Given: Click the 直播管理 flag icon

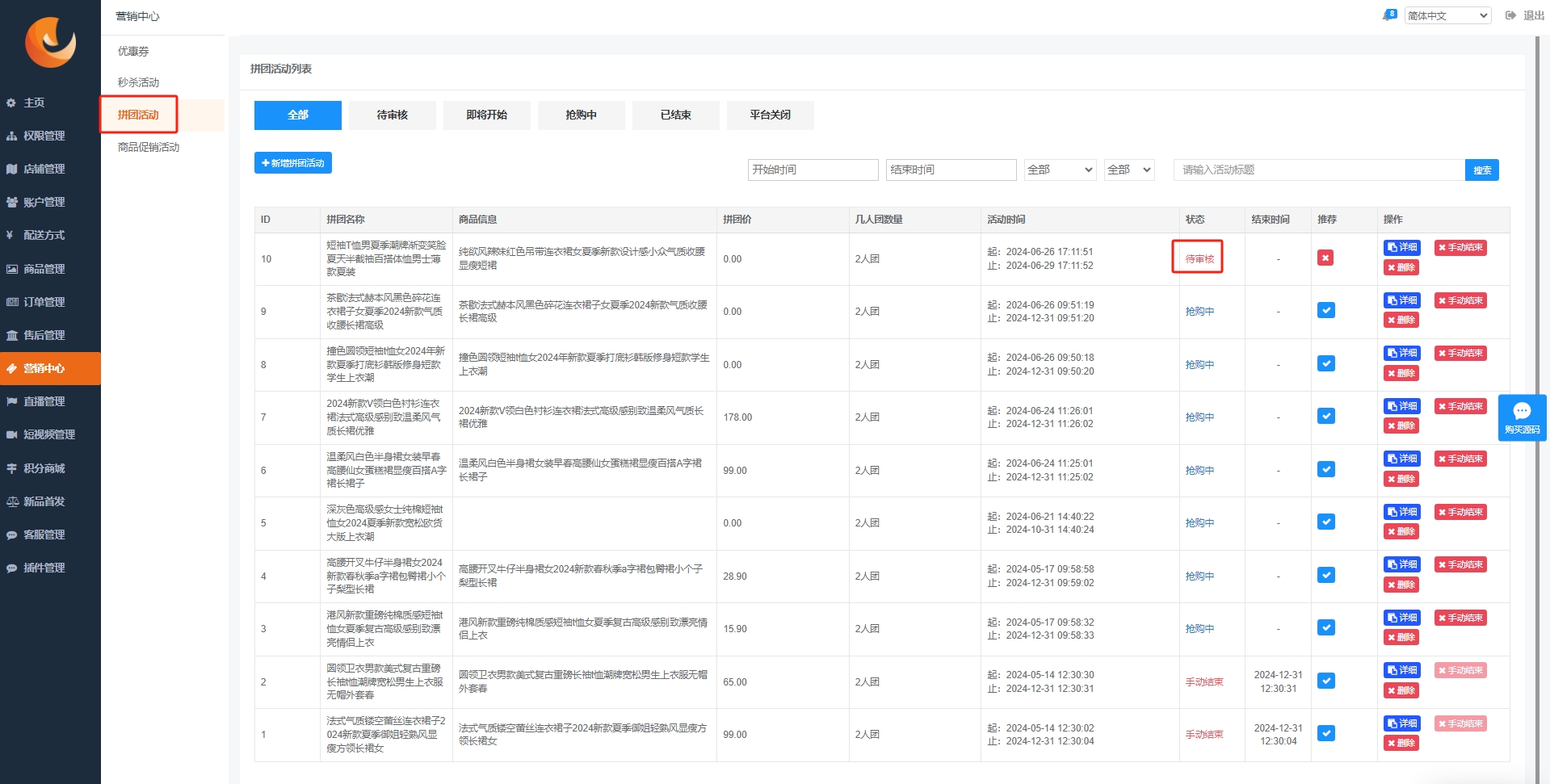Looking at the screenshot, I should point(11,401).
